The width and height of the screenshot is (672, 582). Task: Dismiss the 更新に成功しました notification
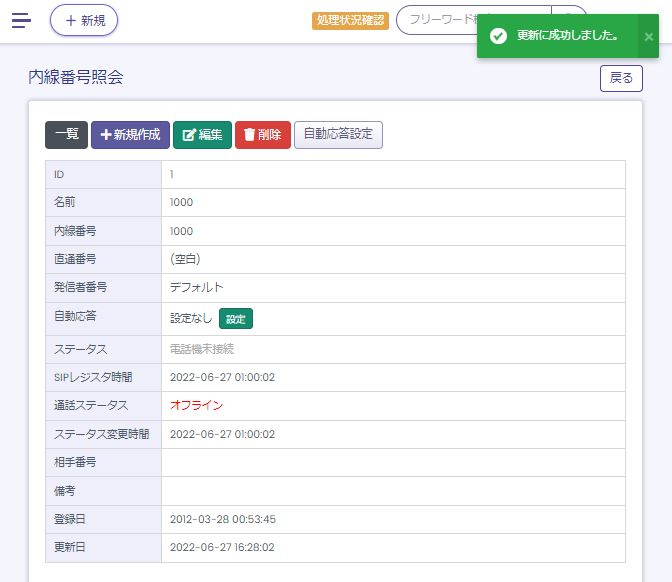pos(648,36)
